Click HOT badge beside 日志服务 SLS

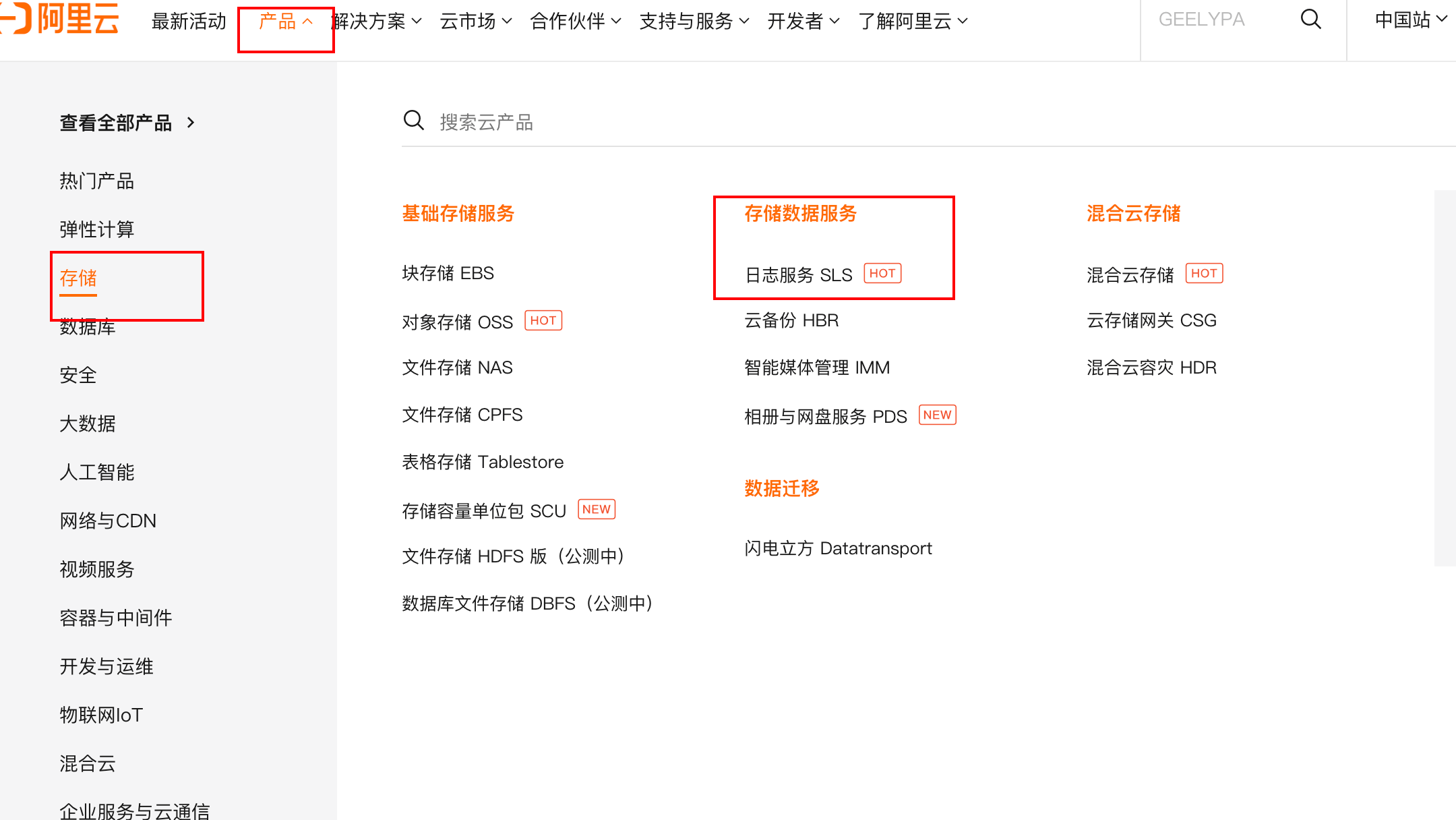click(x=882, y=273)
